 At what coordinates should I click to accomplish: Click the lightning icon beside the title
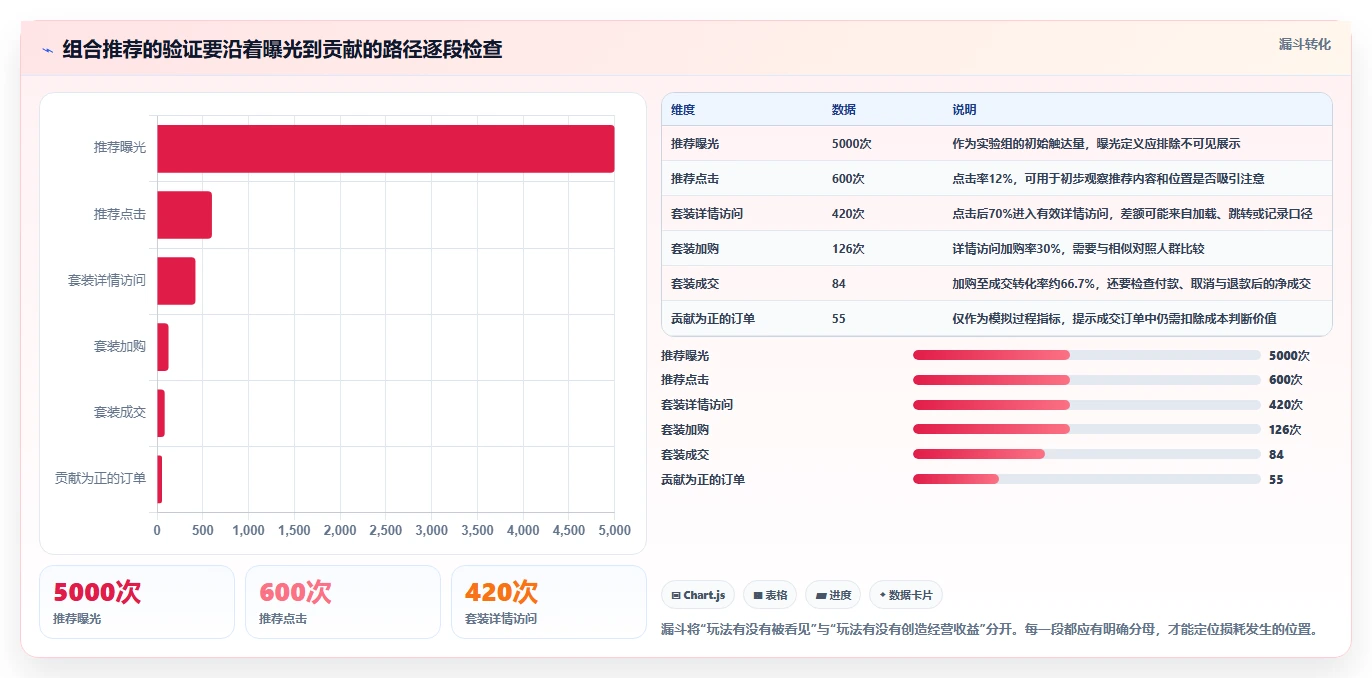click(x=47, y=50)
